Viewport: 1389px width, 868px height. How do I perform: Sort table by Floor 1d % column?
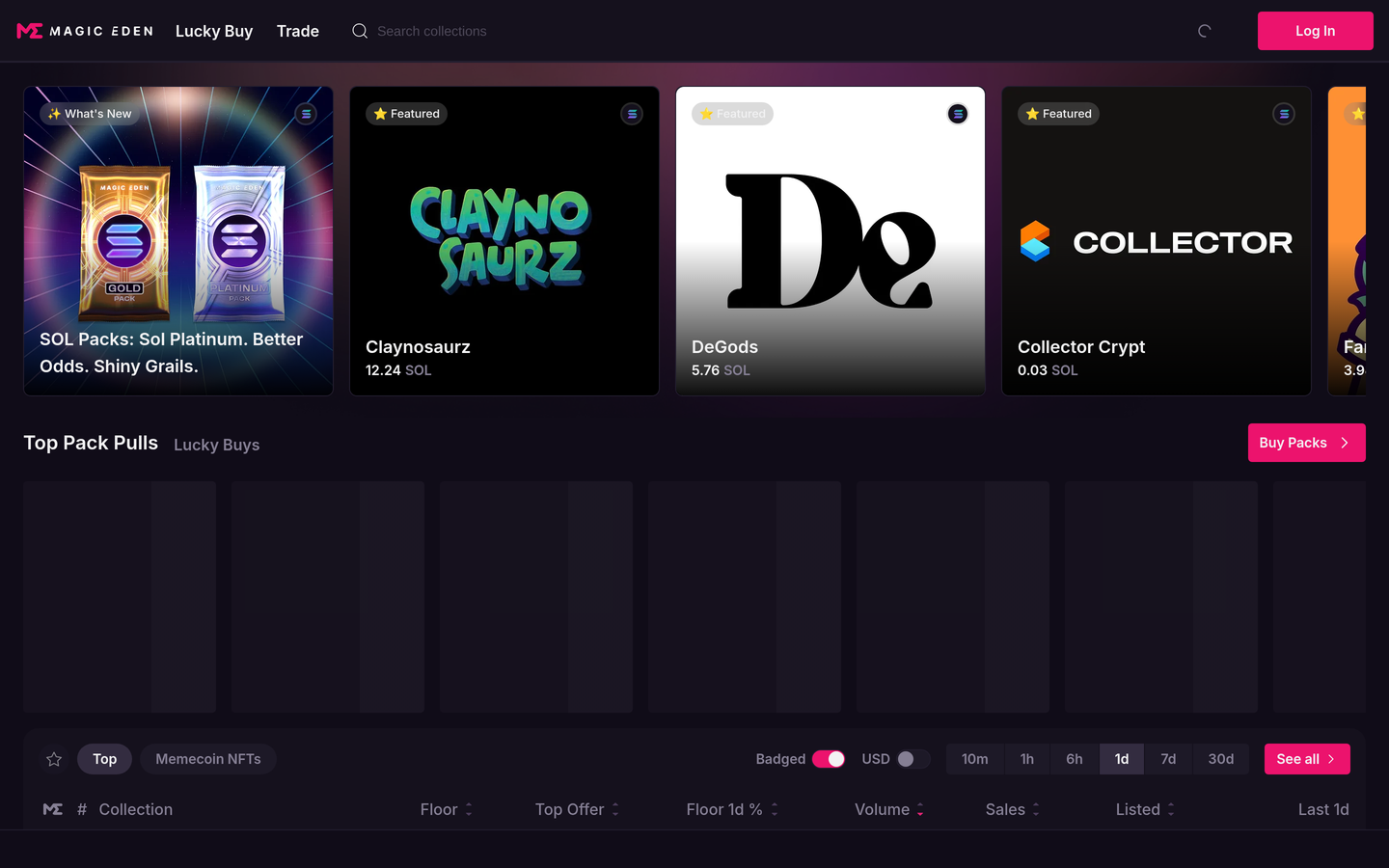click(732, 809)
